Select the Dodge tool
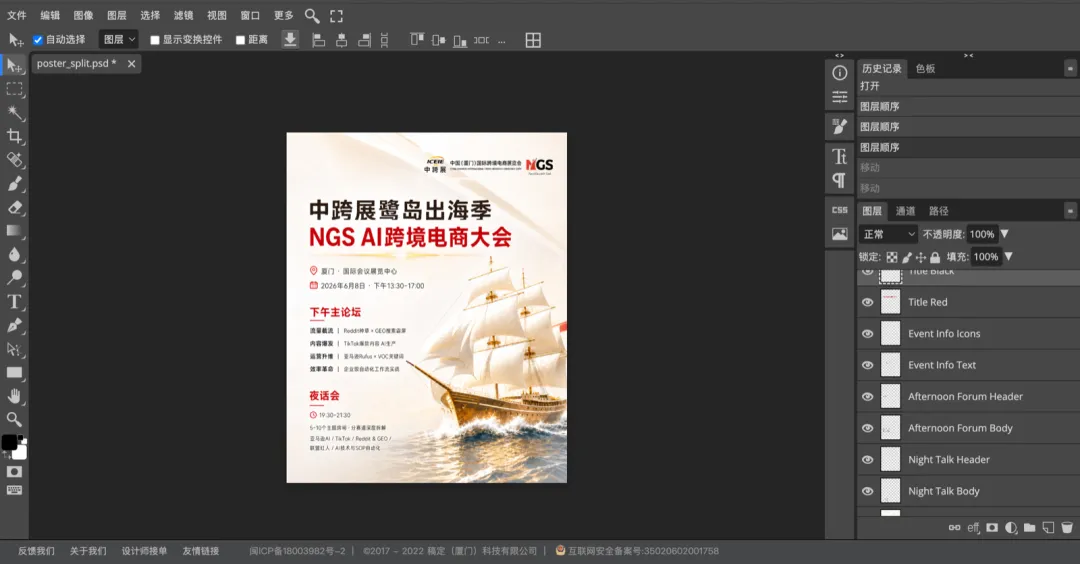The width and height of the screenshot is (1080, 564). click(x=14, y=278)
